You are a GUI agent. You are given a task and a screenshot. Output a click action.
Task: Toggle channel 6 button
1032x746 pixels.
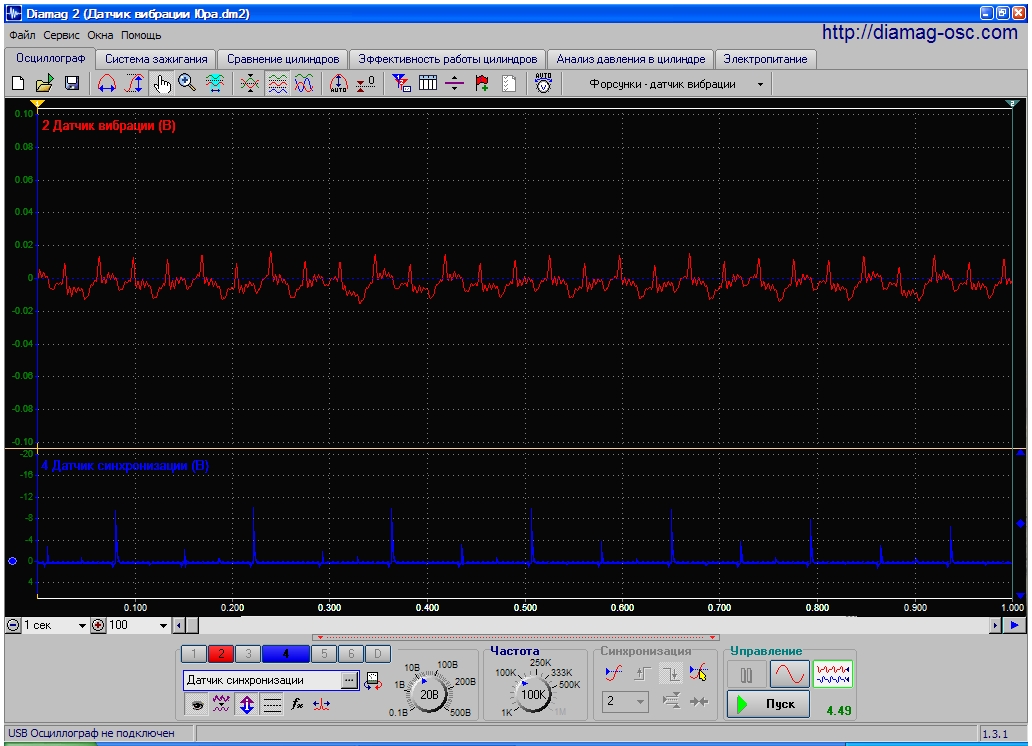coord(351,654)
